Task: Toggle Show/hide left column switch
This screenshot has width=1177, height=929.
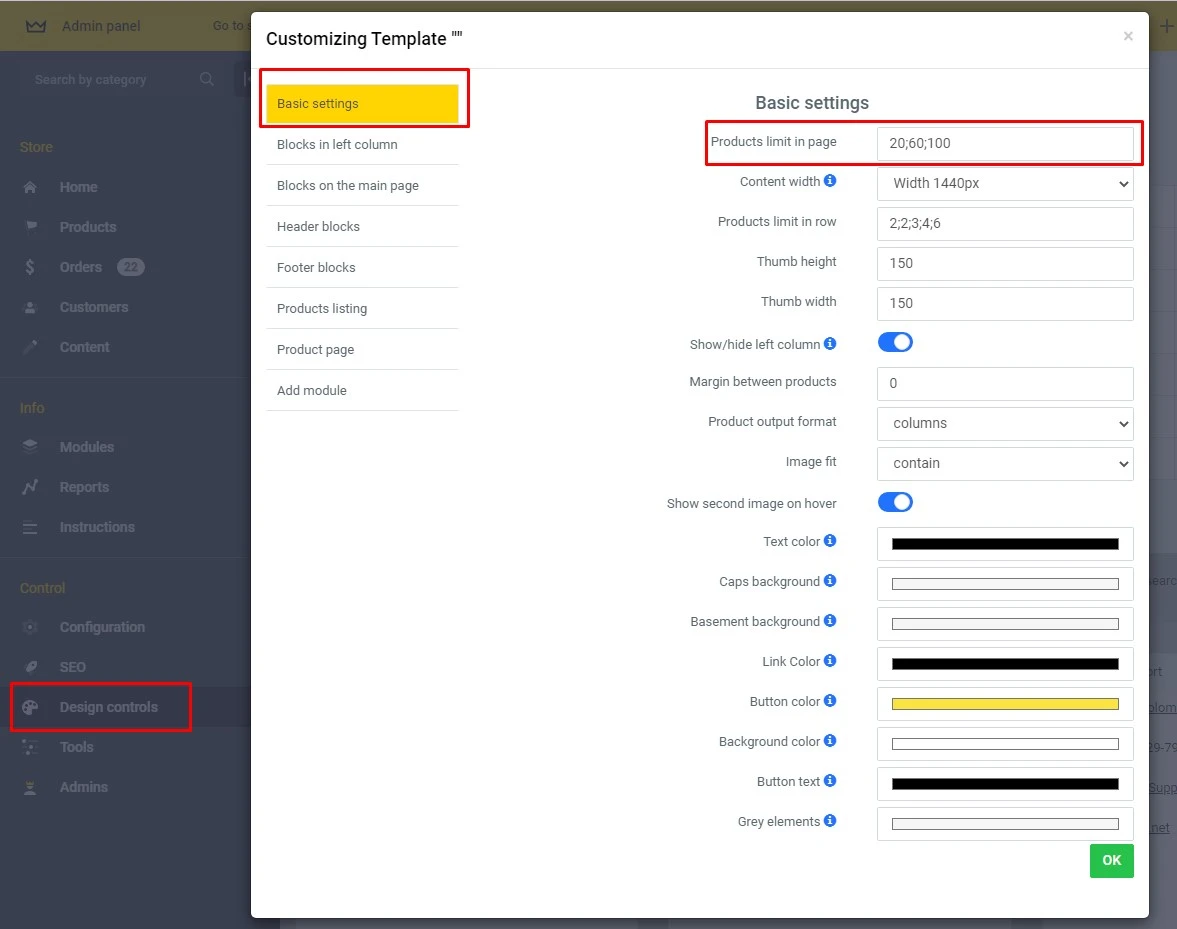Action: pos(895,342)
